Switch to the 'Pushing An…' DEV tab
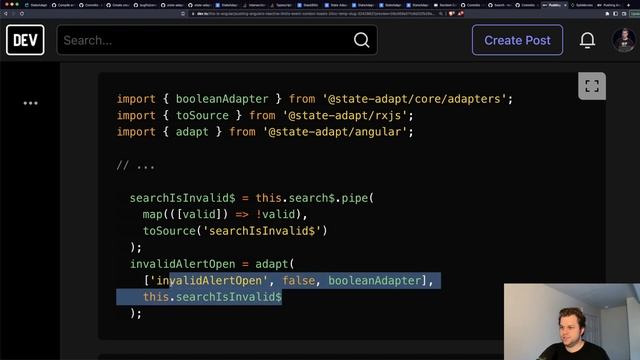This screenshot has width=640, height=360. click(609, 5)
